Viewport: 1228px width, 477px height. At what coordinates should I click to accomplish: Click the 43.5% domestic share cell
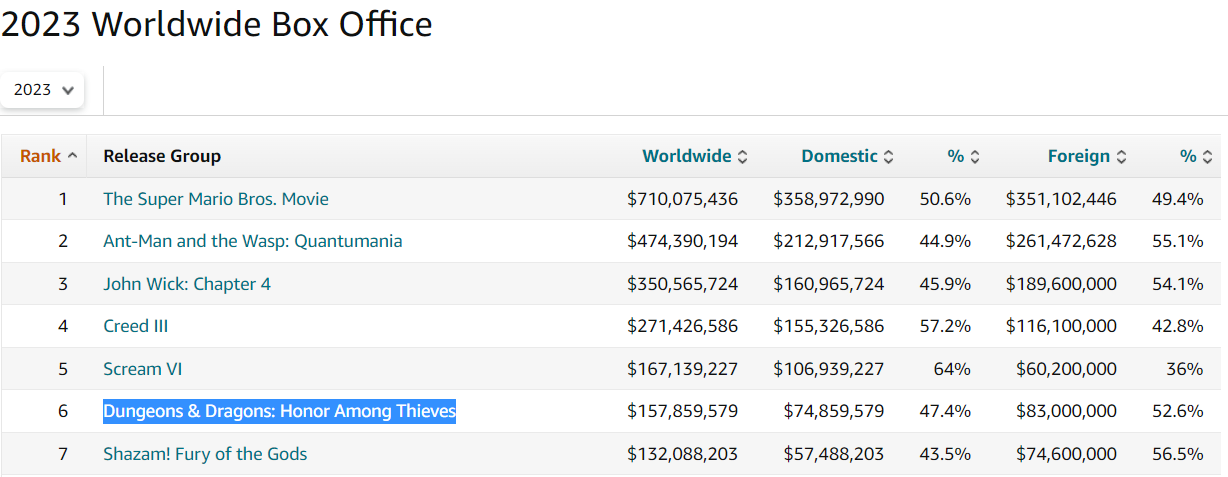[945, 454]
